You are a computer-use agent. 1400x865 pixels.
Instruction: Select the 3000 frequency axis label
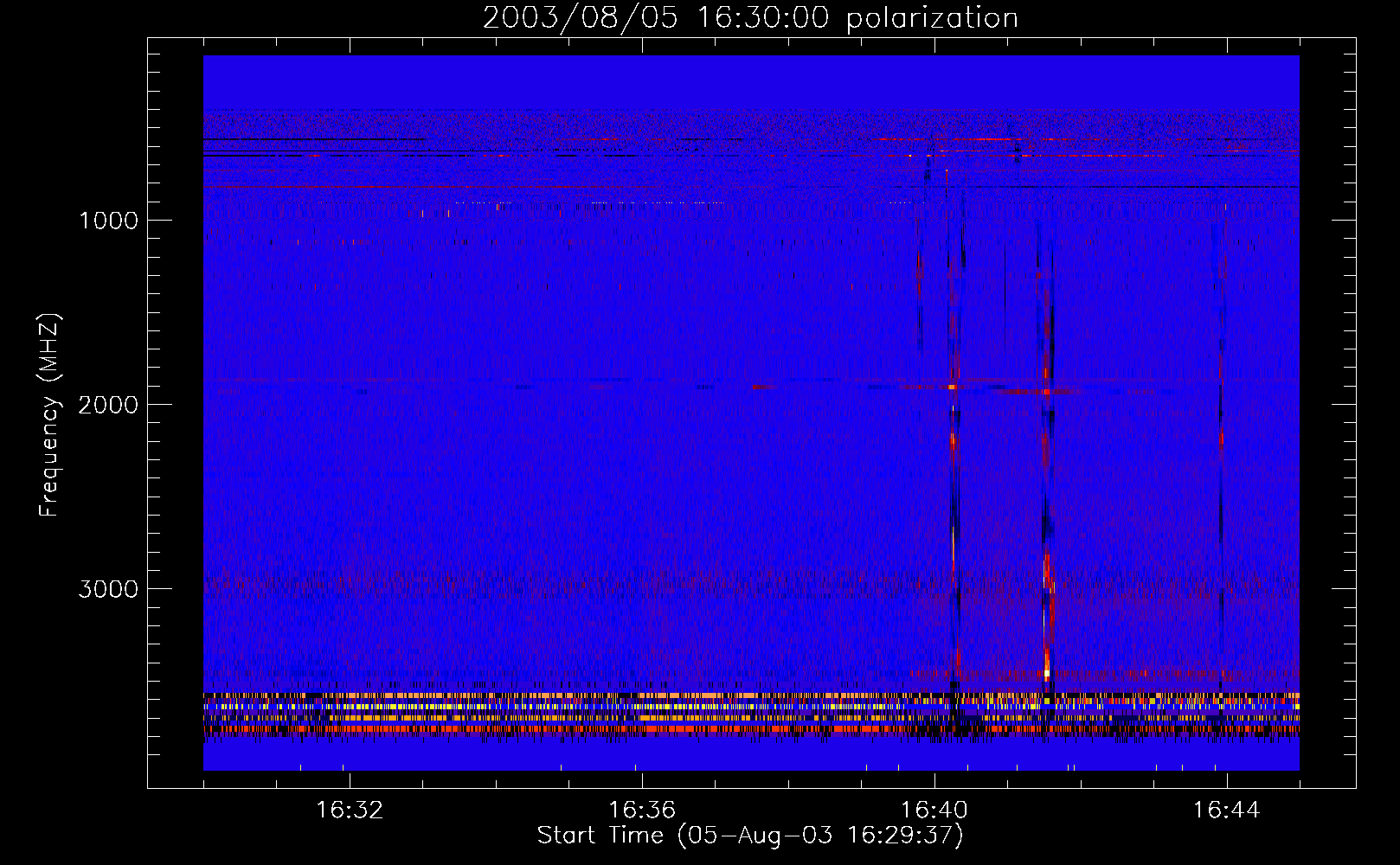point(108,589)
